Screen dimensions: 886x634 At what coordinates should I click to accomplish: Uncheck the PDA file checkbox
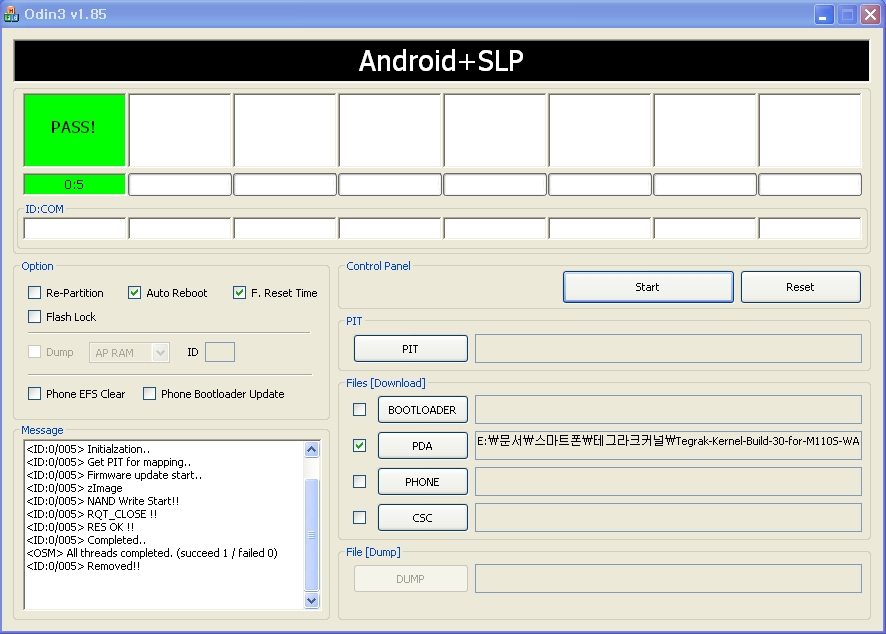(x=360, y=446)
